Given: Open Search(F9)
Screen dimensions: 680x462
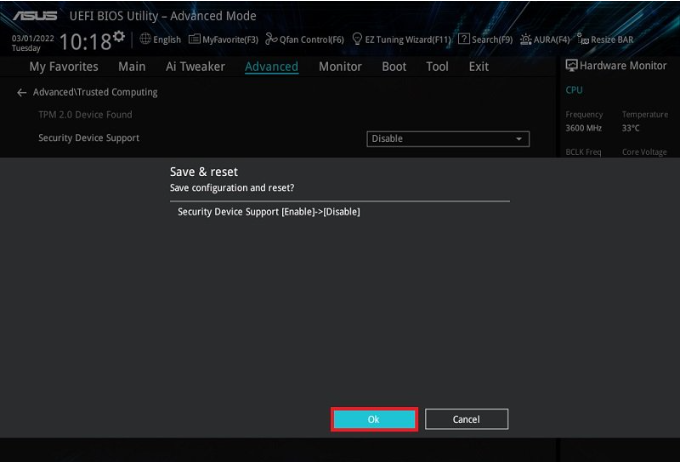Looking at the screenshot, I should pos(492,39).
